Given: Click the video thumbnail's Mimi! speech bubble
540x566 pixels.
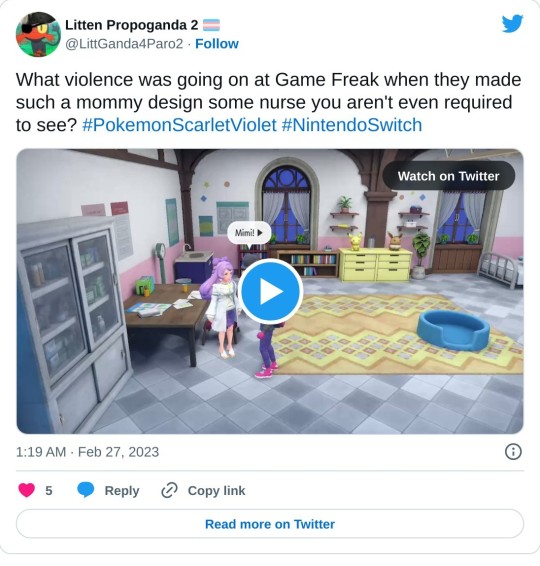Looking at the screenshot, I should click(249, 233).
